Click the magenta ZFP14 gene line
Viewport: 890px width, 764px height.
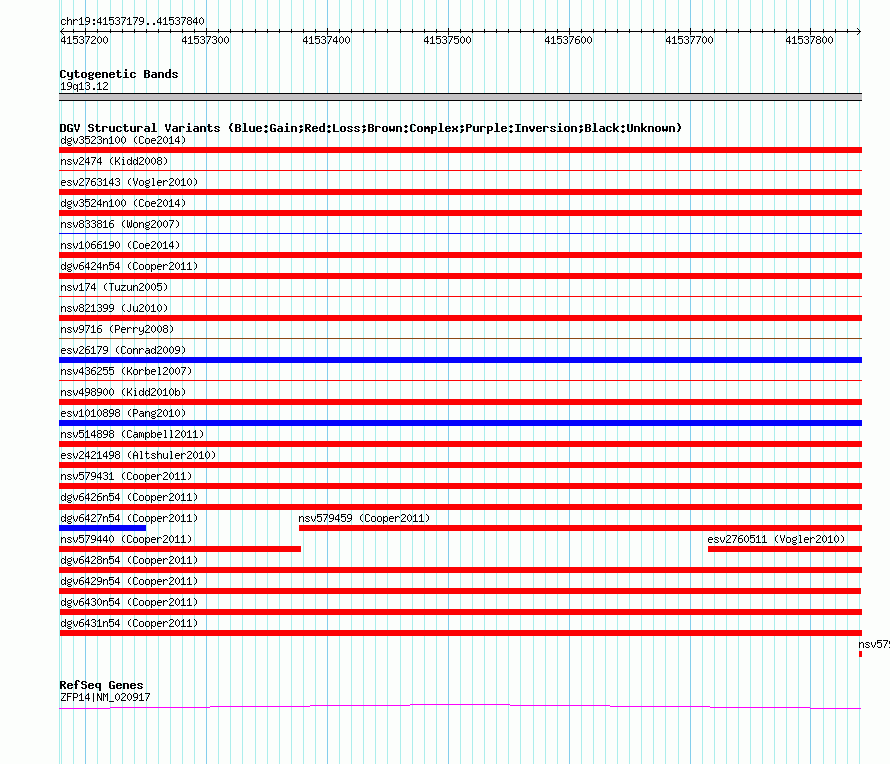[460, 706]
